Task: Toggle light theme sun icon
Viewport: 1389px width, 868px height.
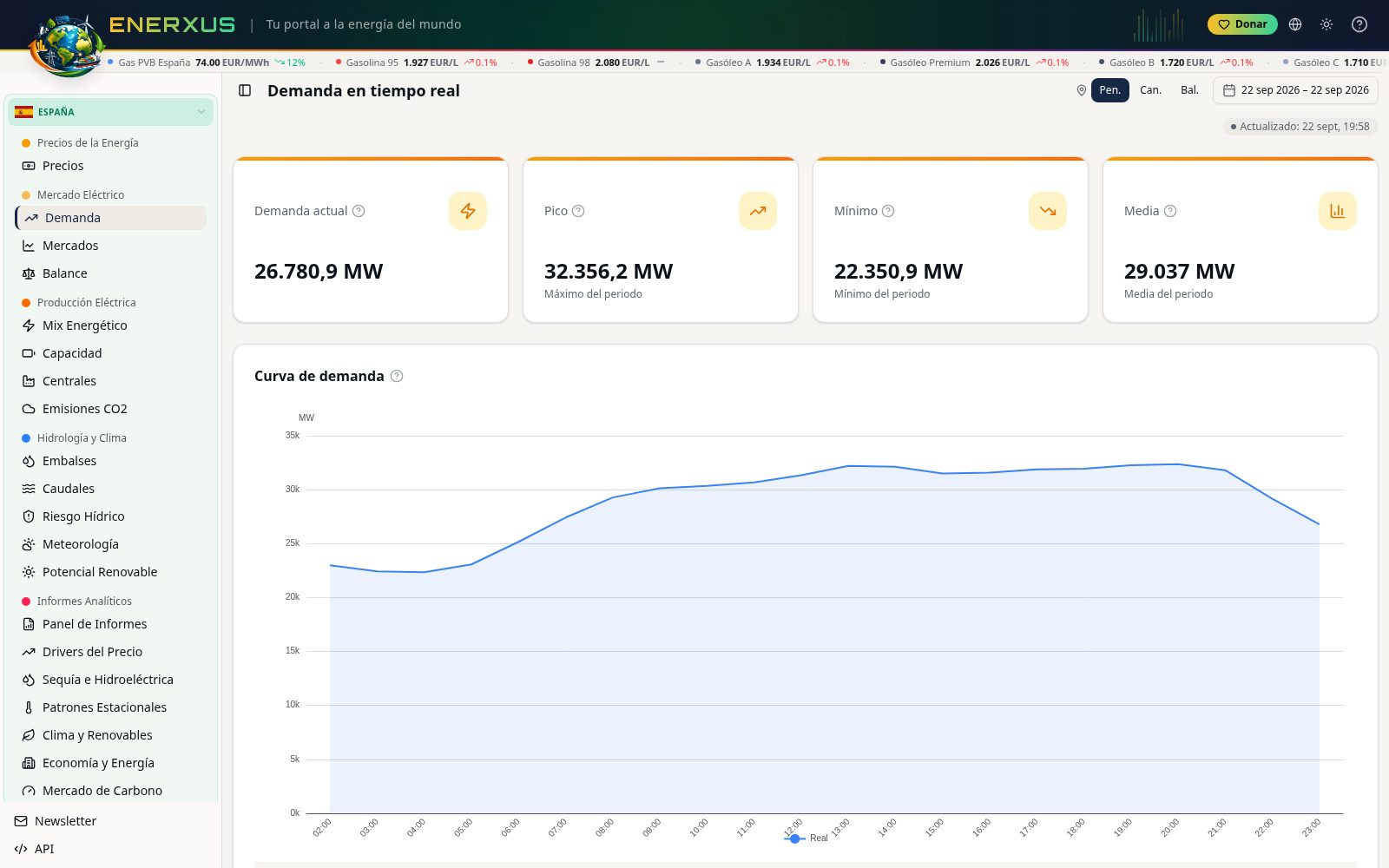Action: pos(1326,24)
